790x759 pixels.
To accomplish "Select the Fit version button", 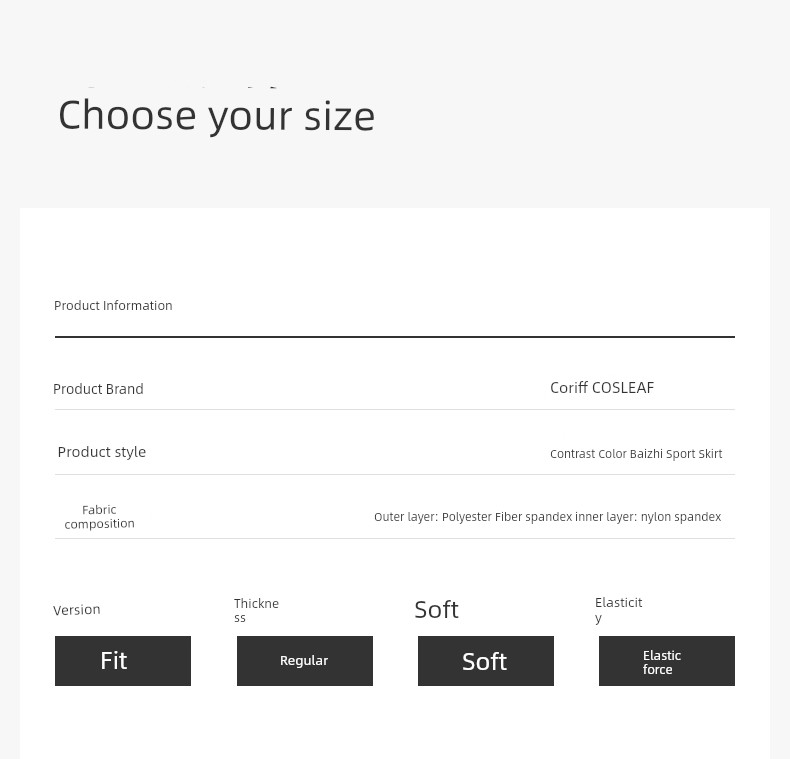I will pos(122,661).
